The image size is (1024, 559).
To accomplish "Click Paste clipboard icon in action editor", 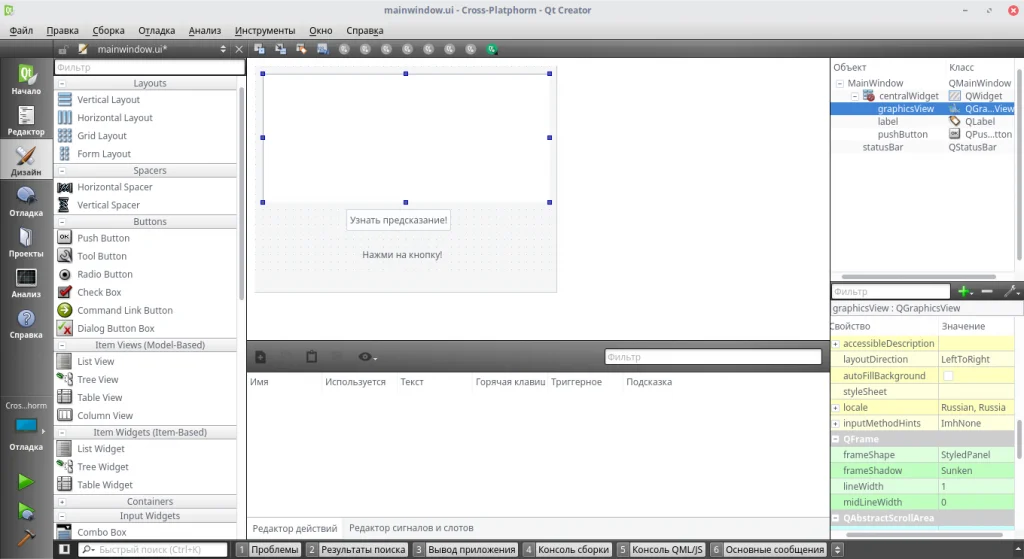I will pos(312,357).
